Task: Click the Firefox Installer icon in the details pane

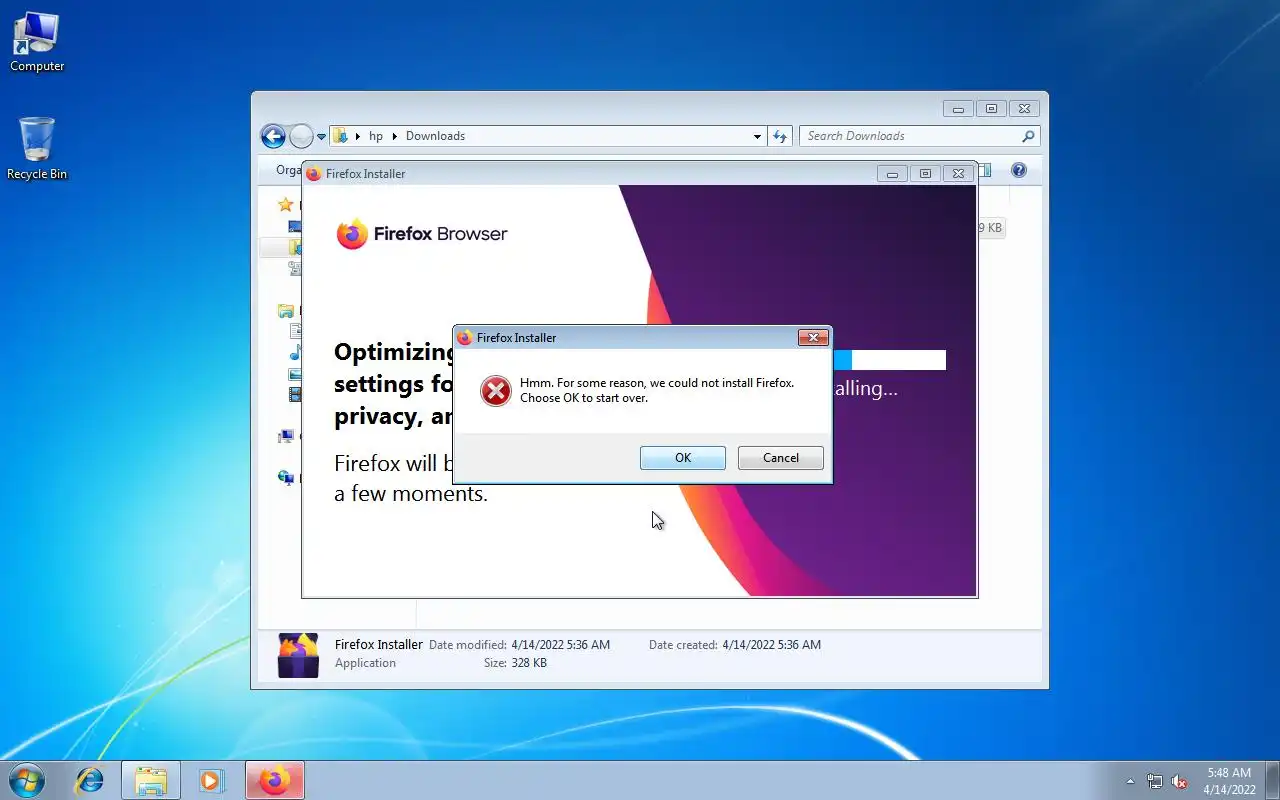Action: click(x=298, y=655)
